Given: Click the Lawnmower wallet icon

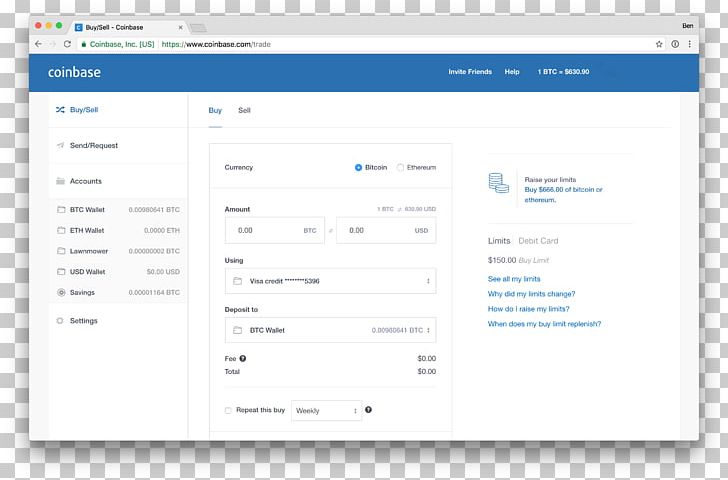Looking at the screenshot, I should pos(61,251).
